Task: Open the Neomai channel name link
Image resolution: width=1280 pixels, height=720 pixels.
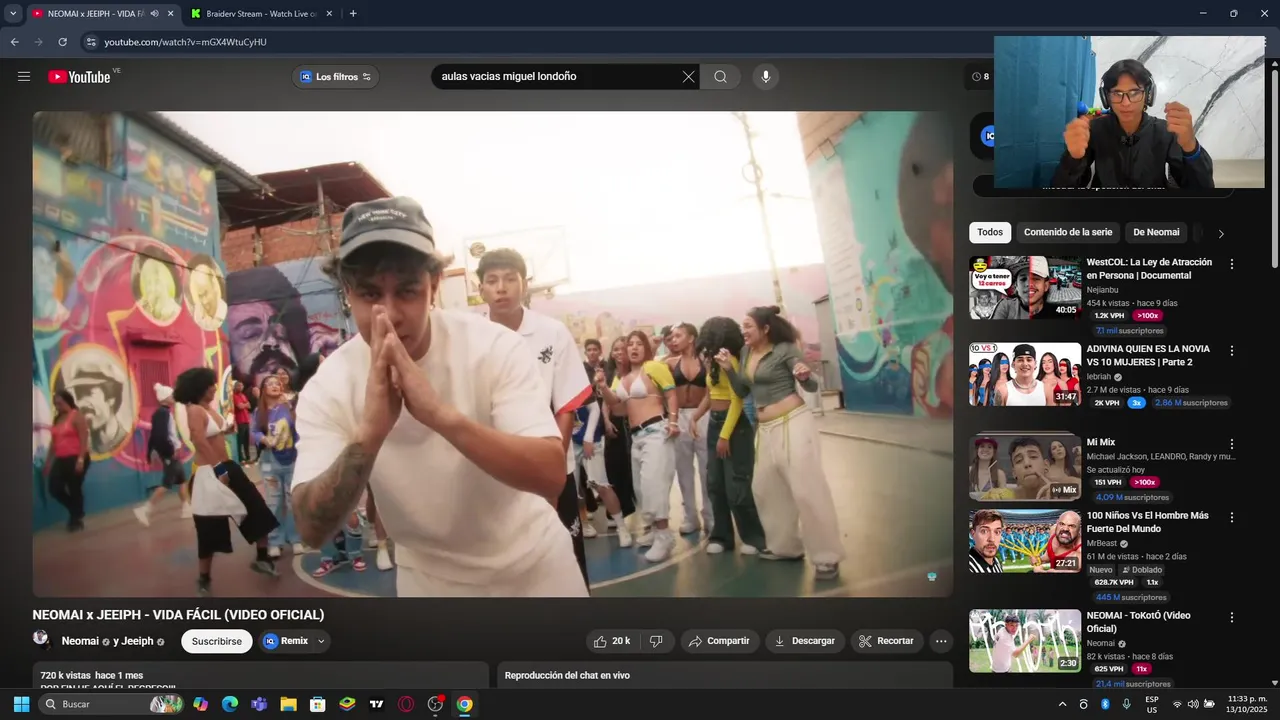Action: (80, 641)
